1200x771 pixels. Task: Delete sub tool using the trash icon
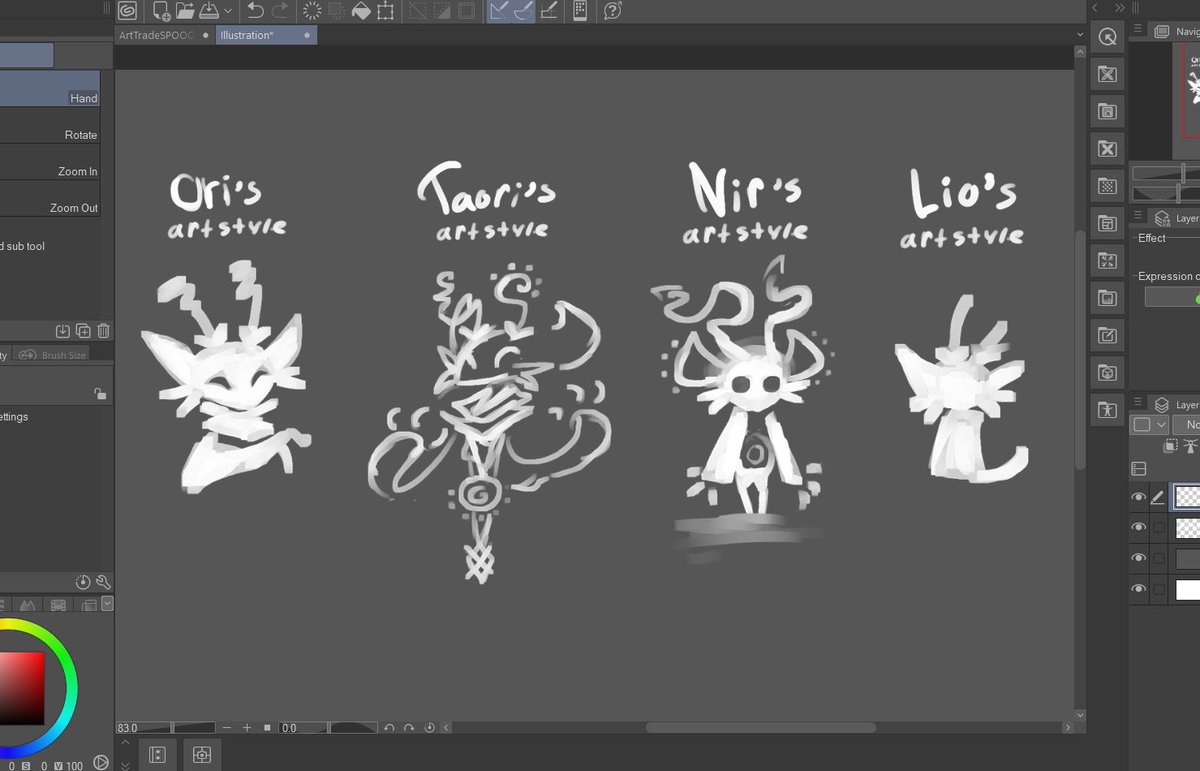103,330
